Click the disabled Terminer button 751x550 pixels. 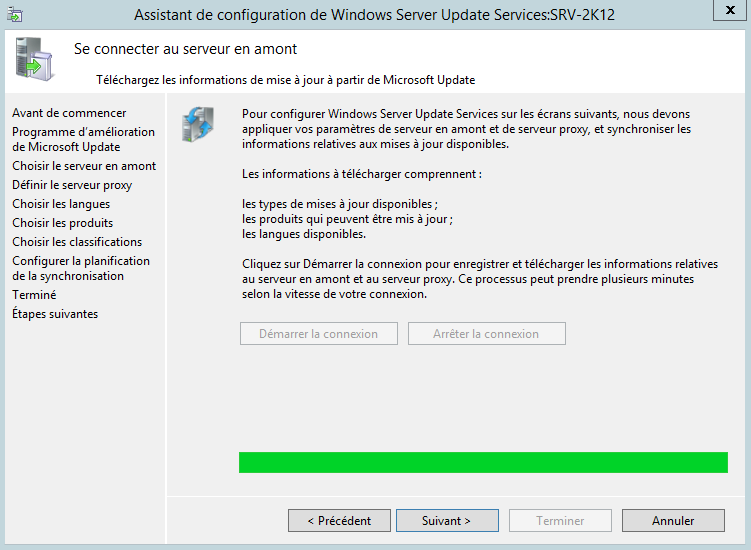pyautogui.click(x=560, y=521)
